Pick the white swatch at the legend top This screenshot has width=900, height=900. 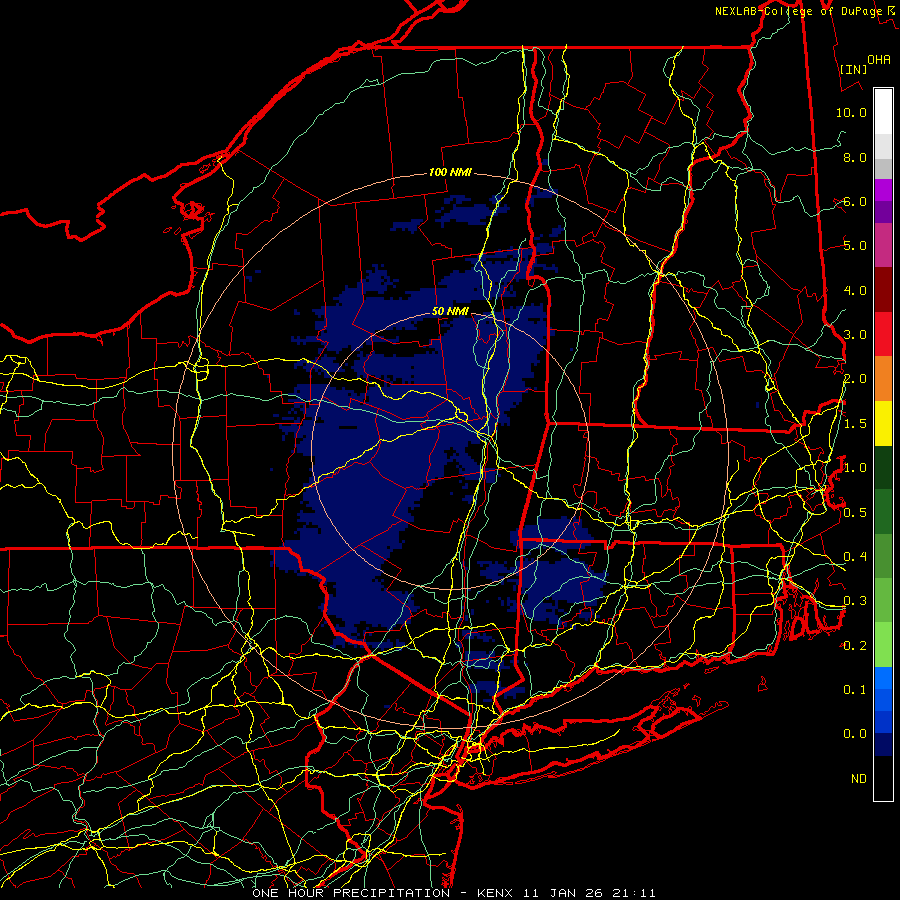(883, 112)
